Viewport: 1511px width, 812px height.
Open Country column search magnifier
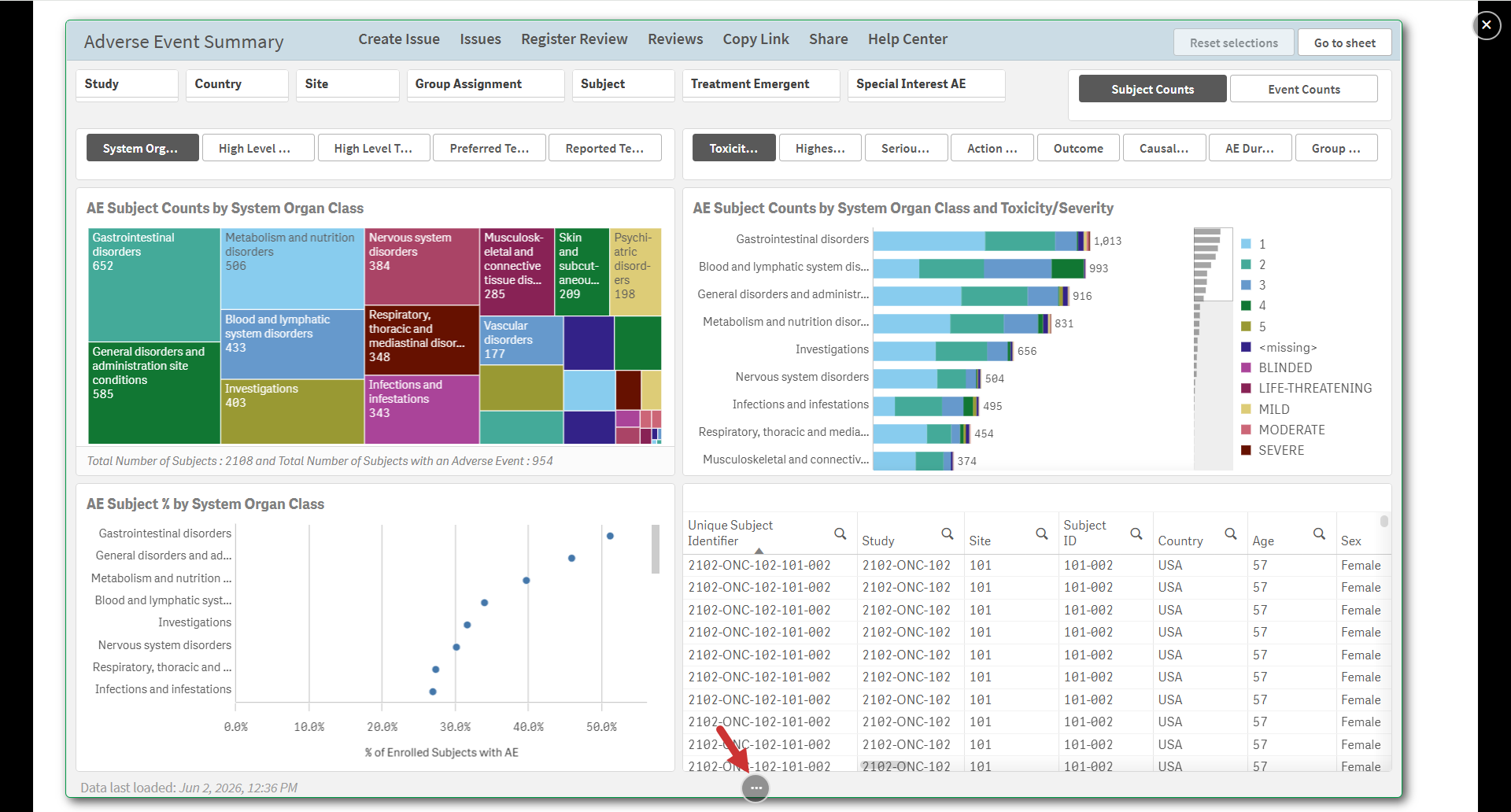[1230, 533]
